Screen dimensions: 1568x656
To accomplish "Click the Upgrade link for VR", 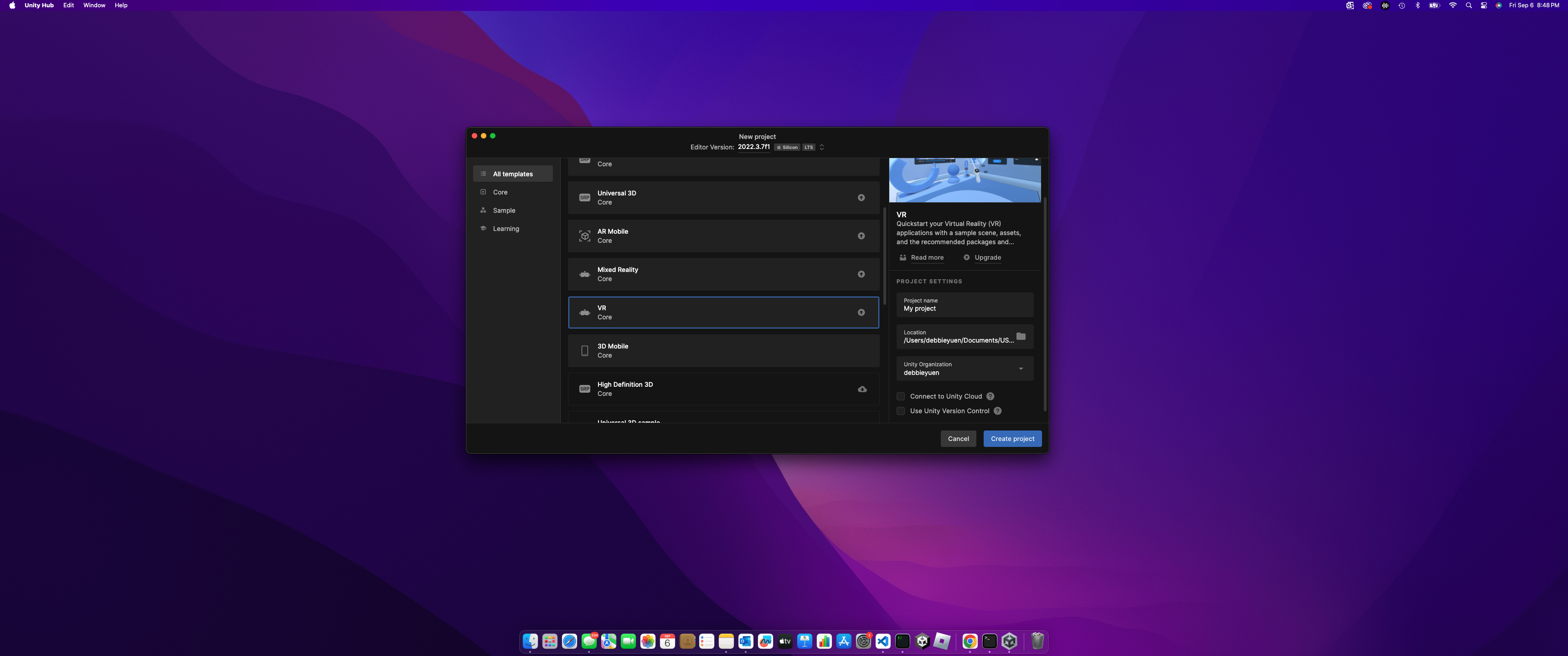I will (x=987, y=257).
